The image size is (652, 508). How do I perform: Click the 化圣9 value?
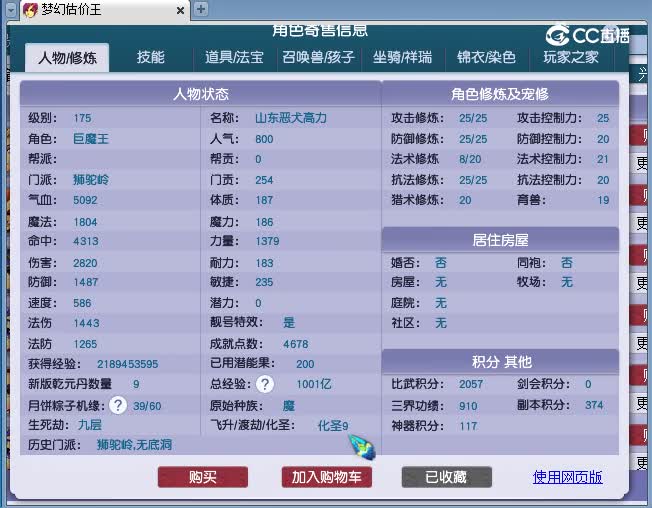[333, 426]
